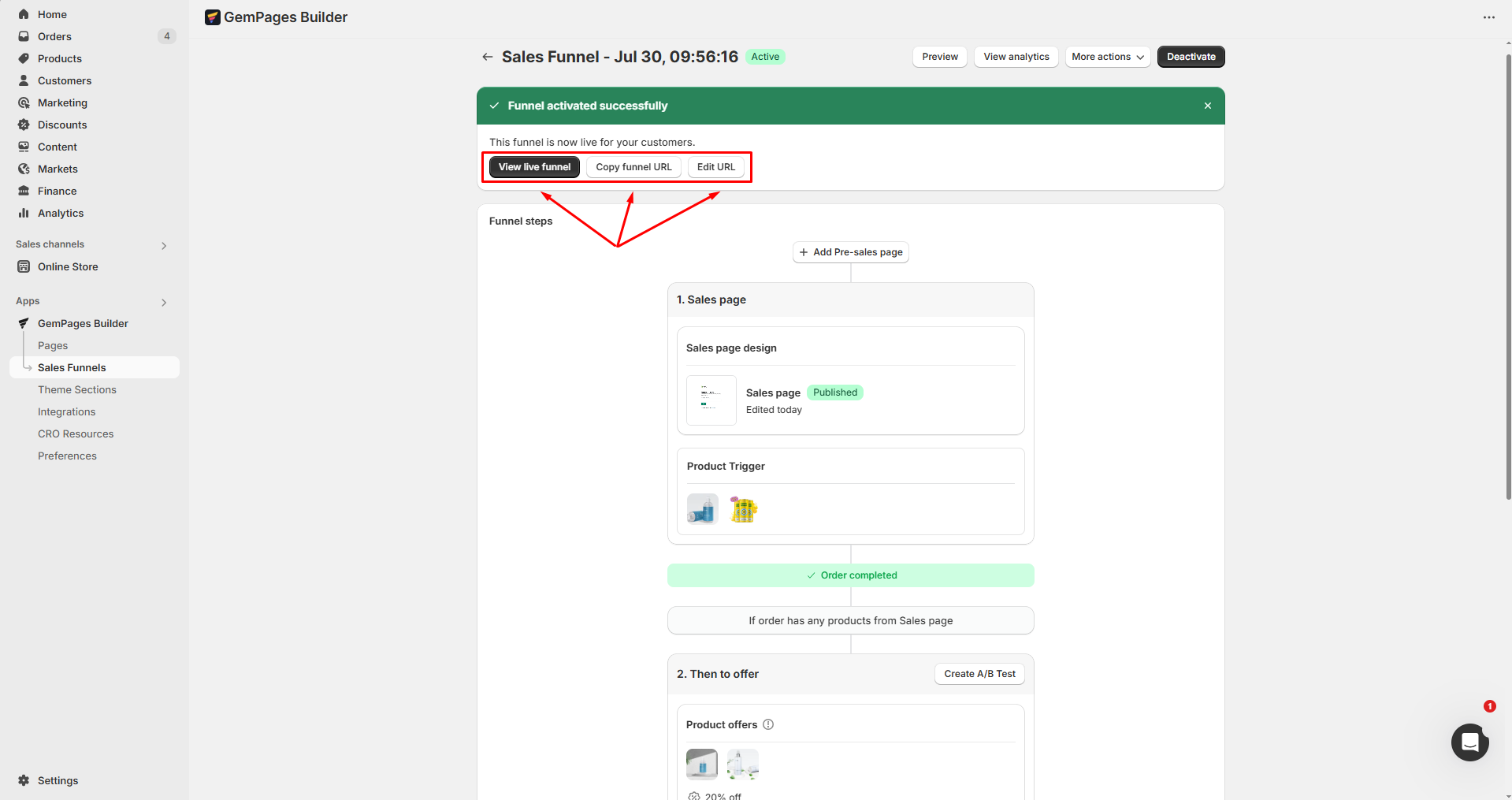Click the GemPages Builder app icon in sidebar
The height and width of the screenshot is (800, 1512).
tap(24, 323)
